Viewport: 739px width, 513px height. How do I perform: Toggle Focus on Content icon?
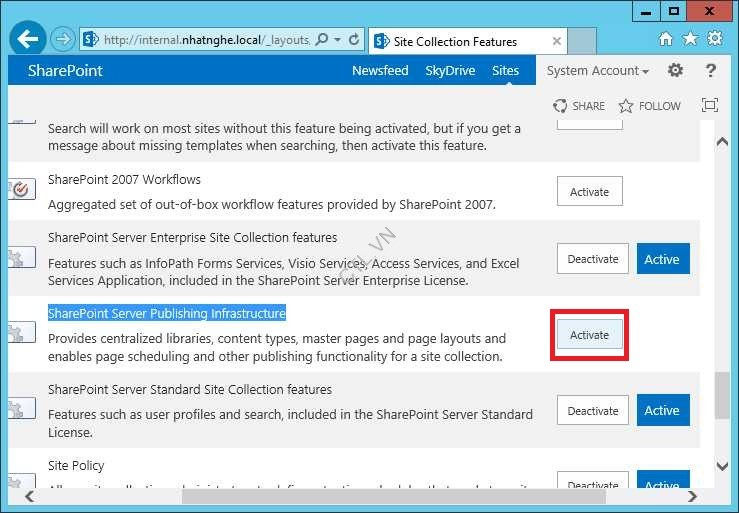[x=710, y=105]
